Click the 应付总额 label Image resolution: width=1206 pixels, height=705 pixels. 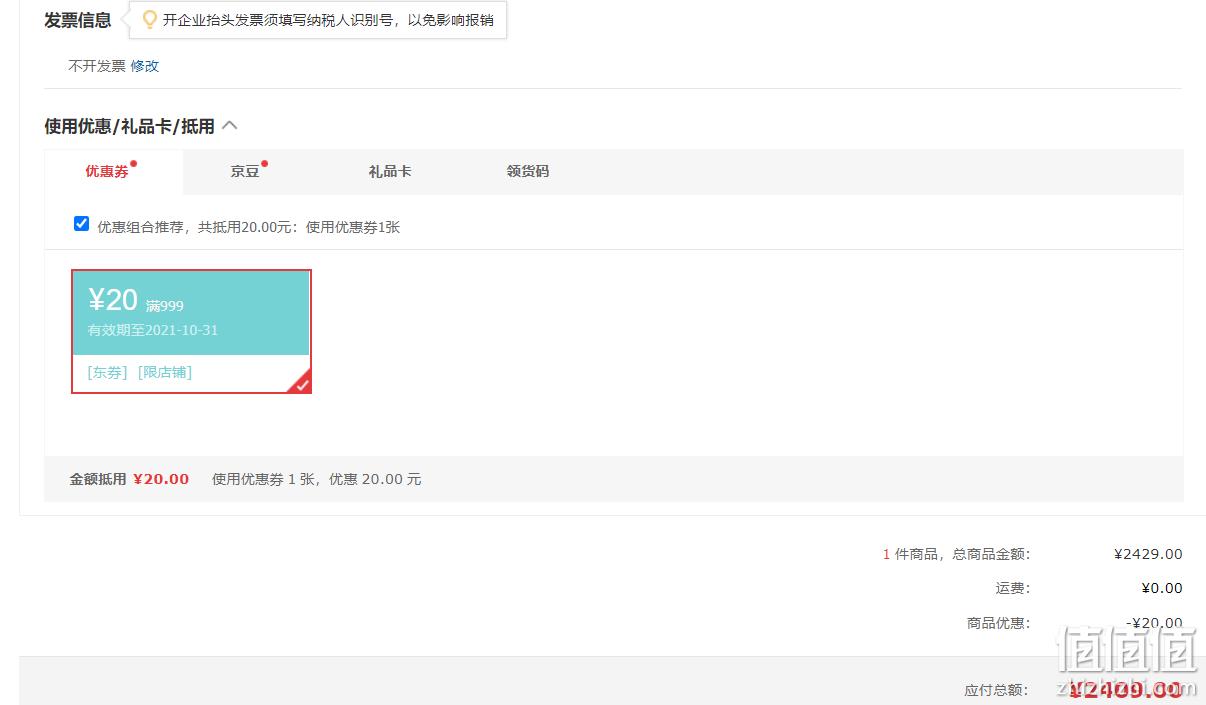point(997,690)
